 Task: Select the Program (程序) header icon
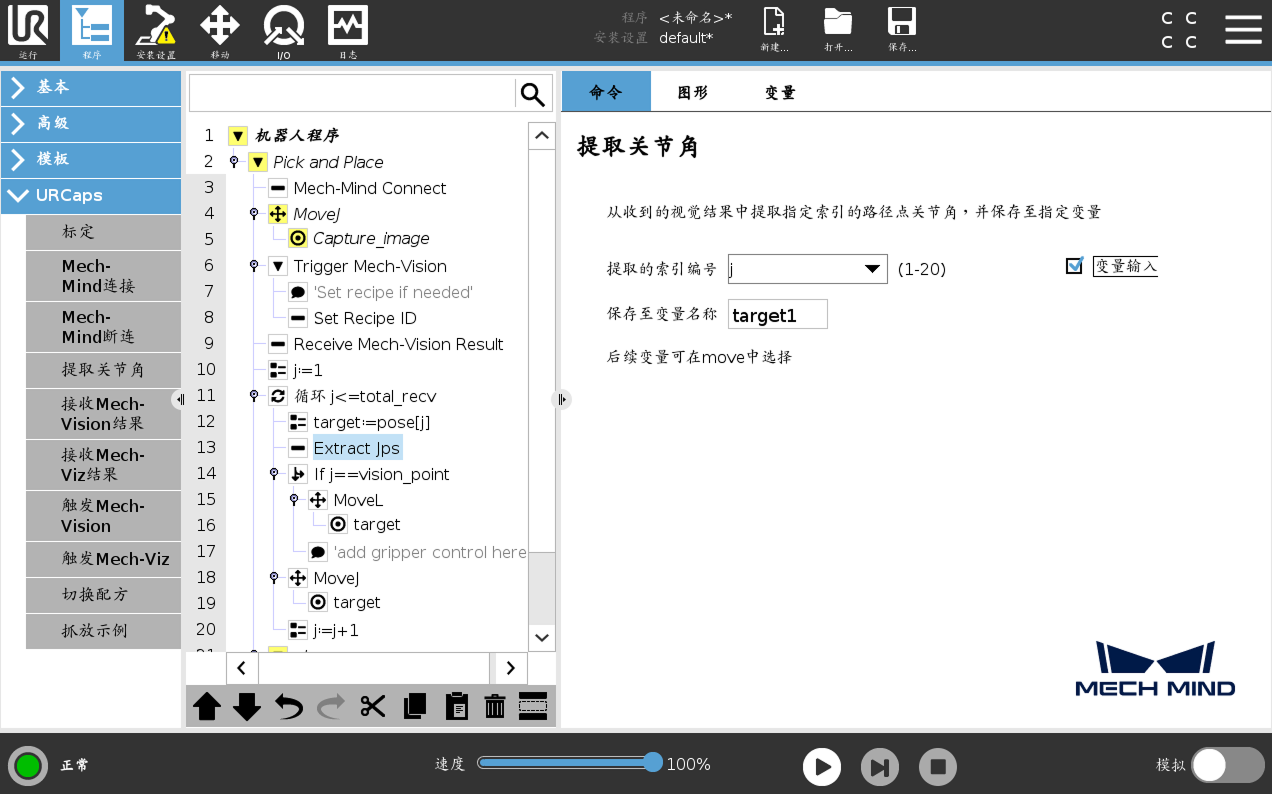pos(91,30)
